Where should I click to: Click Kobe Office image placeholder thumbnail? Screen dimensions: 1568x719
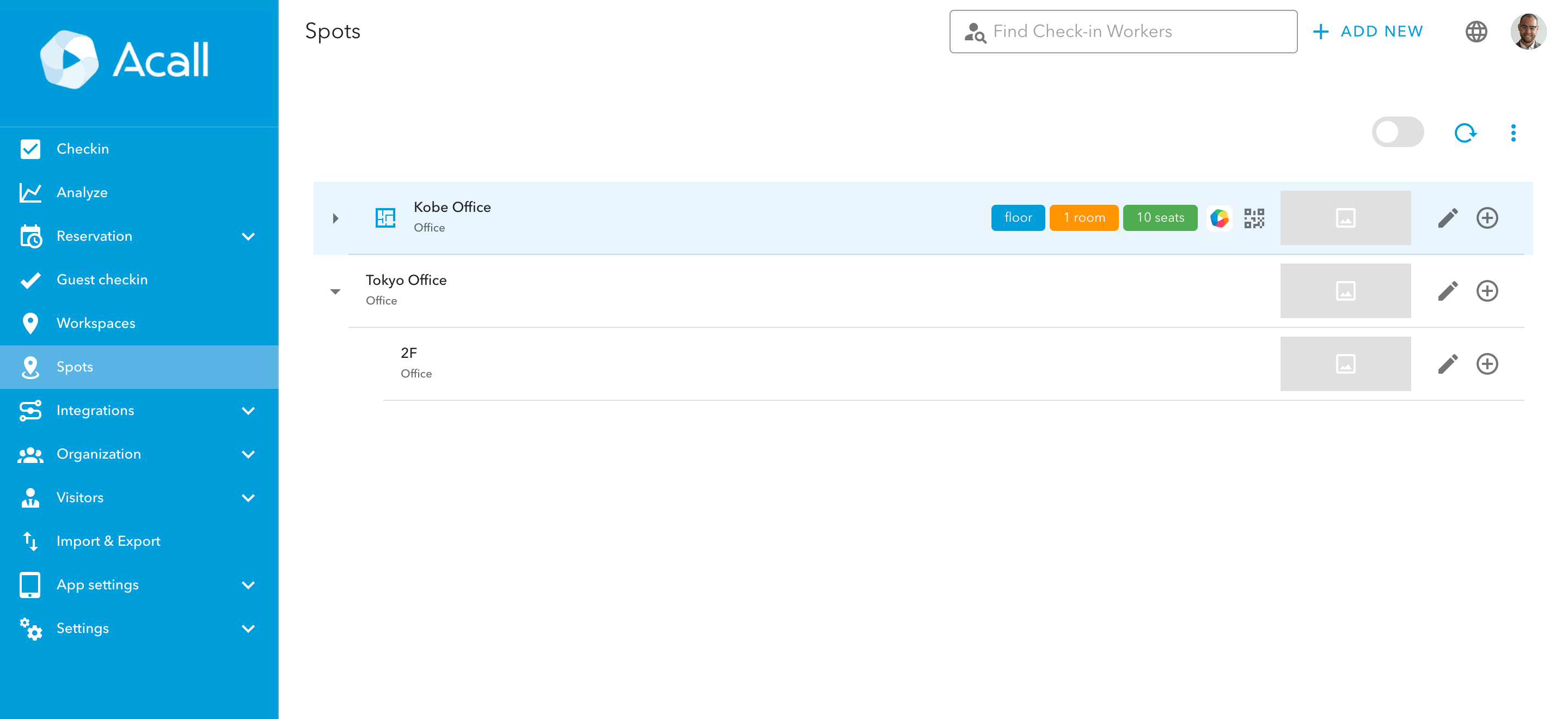[1345, 218]
